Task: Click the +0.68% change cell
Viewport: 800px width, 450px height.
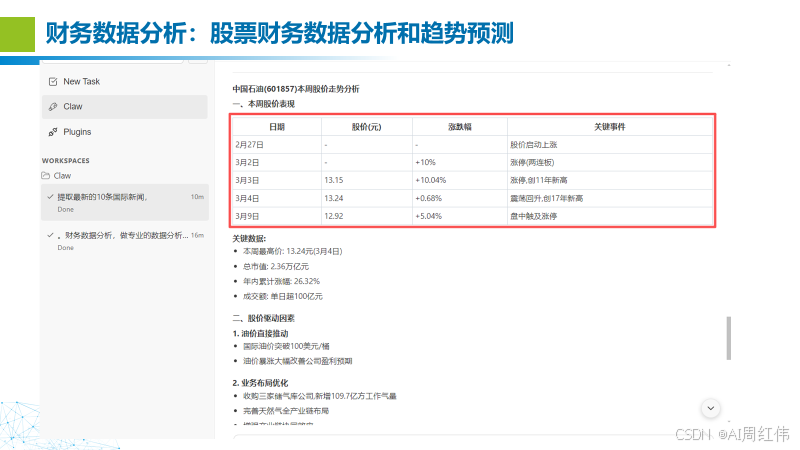Action: (x=460, y=198)
